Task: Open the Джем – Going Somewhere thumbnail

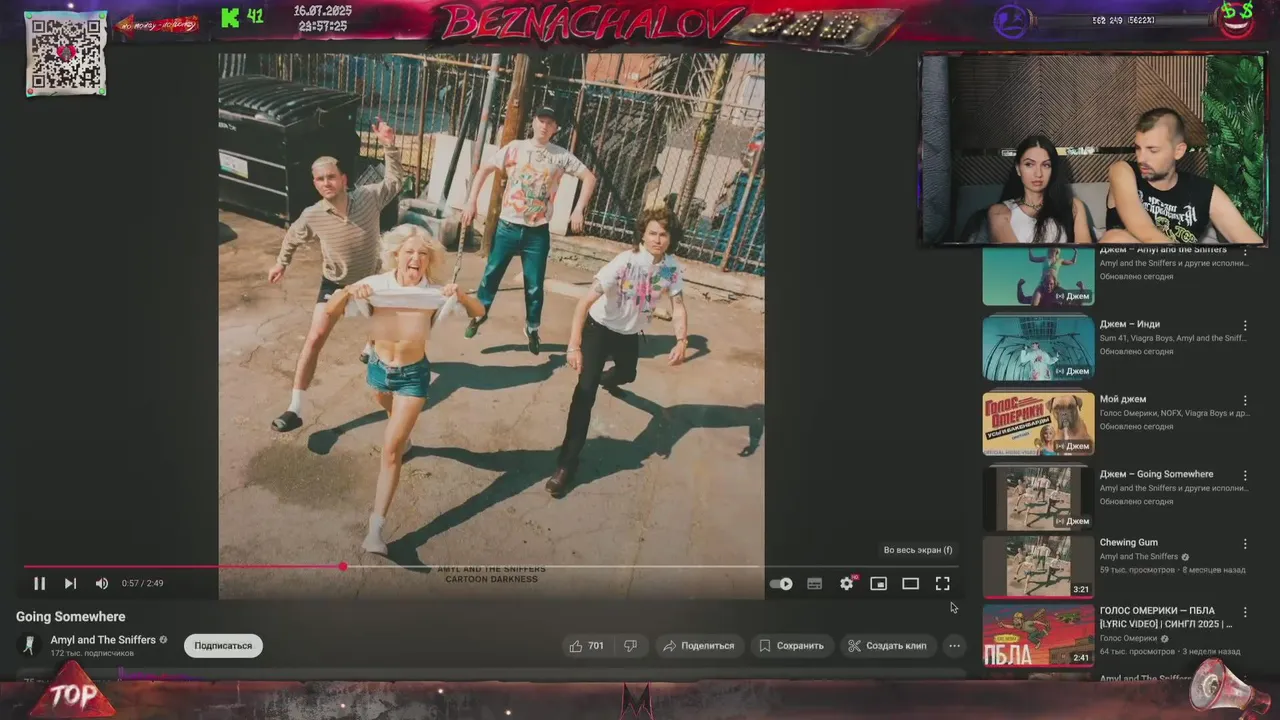Action: [x=1038, y=498]
